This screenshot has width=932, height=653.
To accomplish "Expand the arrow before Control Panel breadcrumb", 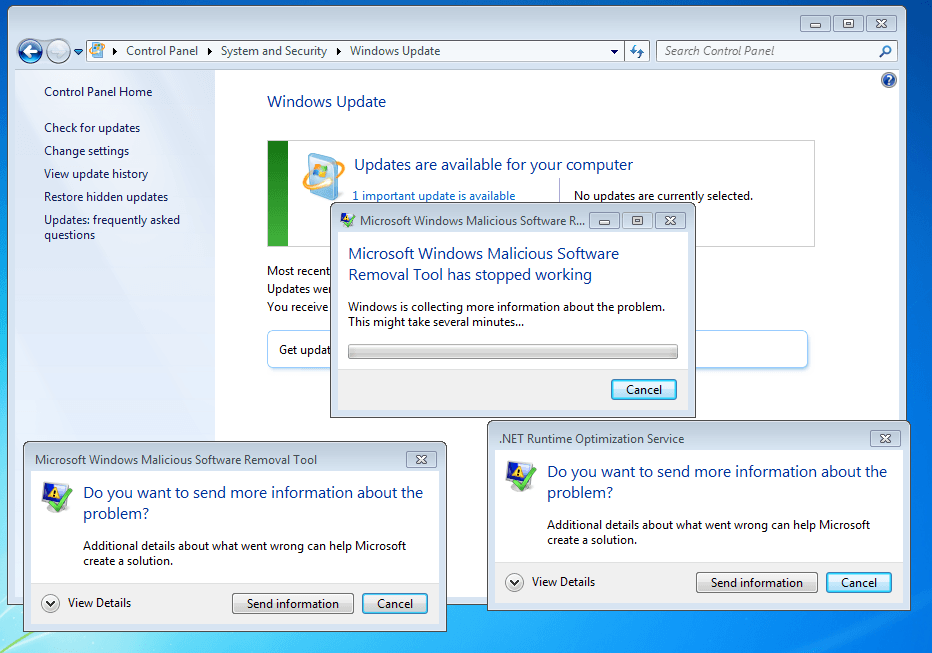I will coord(115,51).
